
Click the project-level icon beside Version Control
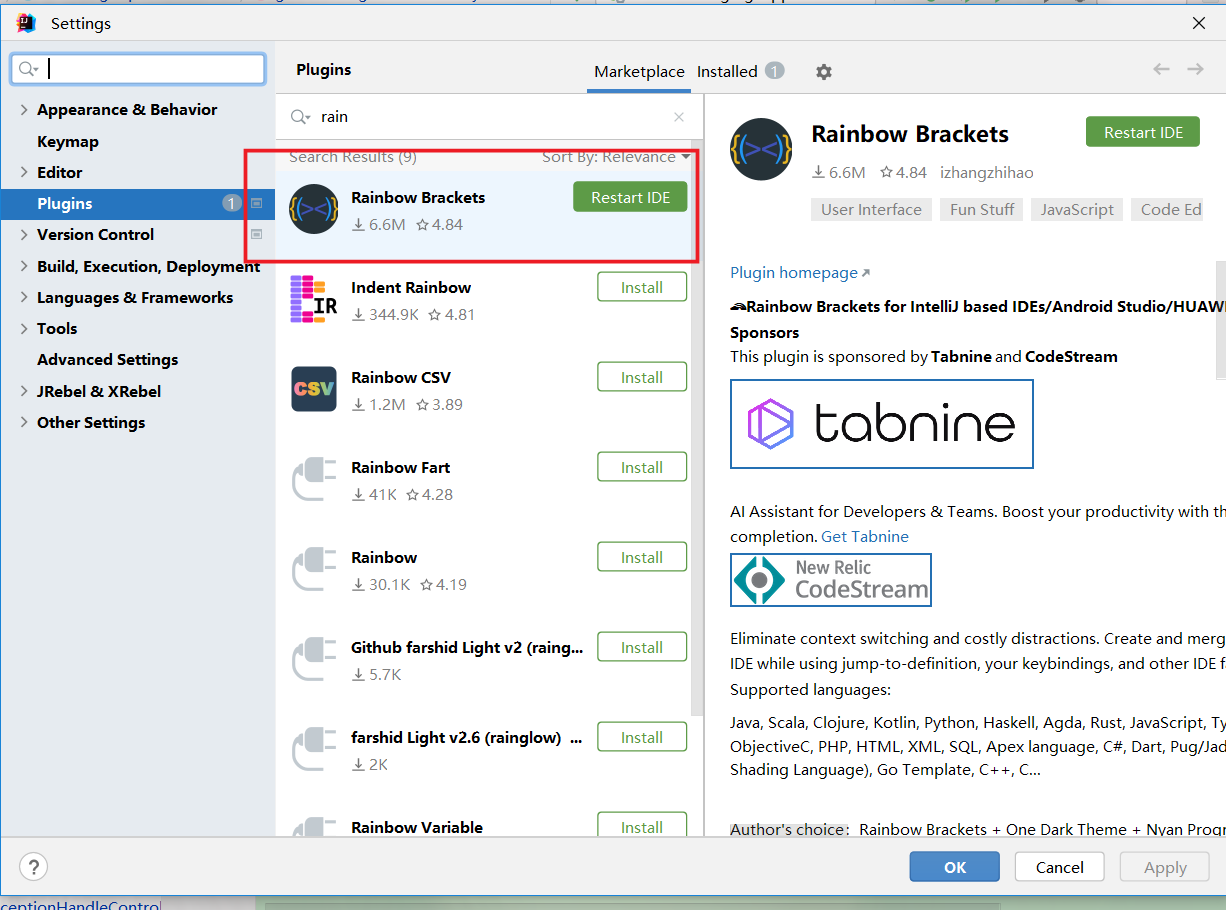pos(256,234)
